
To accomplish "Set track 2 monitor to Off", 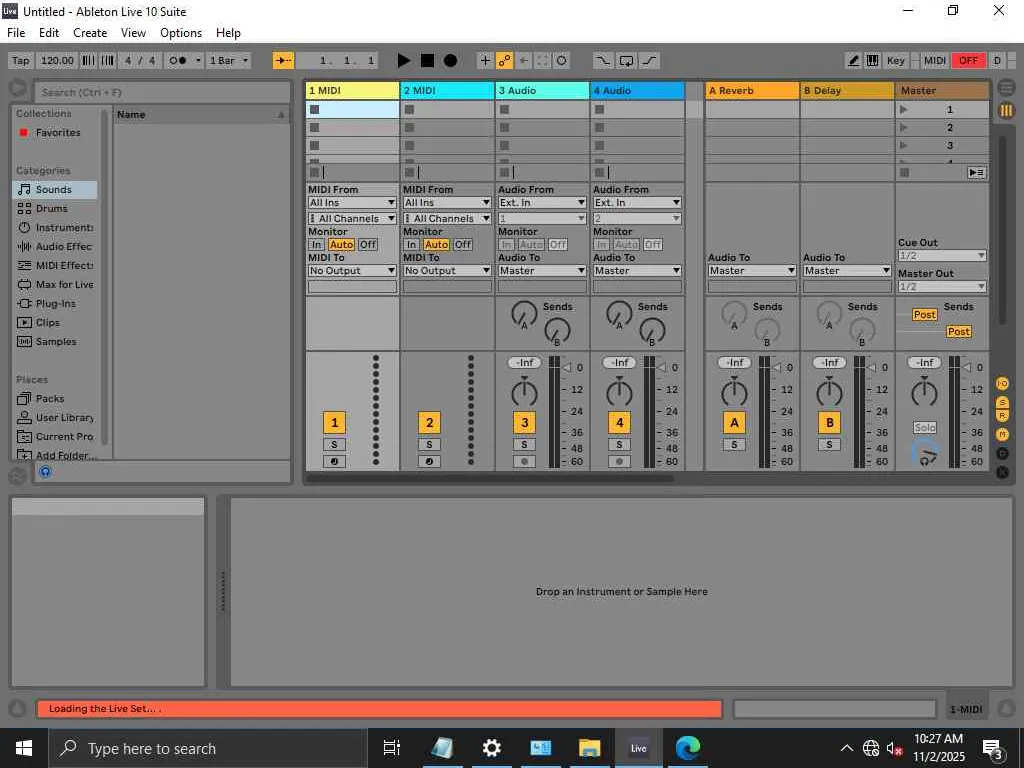I will (x=463, y=244).
